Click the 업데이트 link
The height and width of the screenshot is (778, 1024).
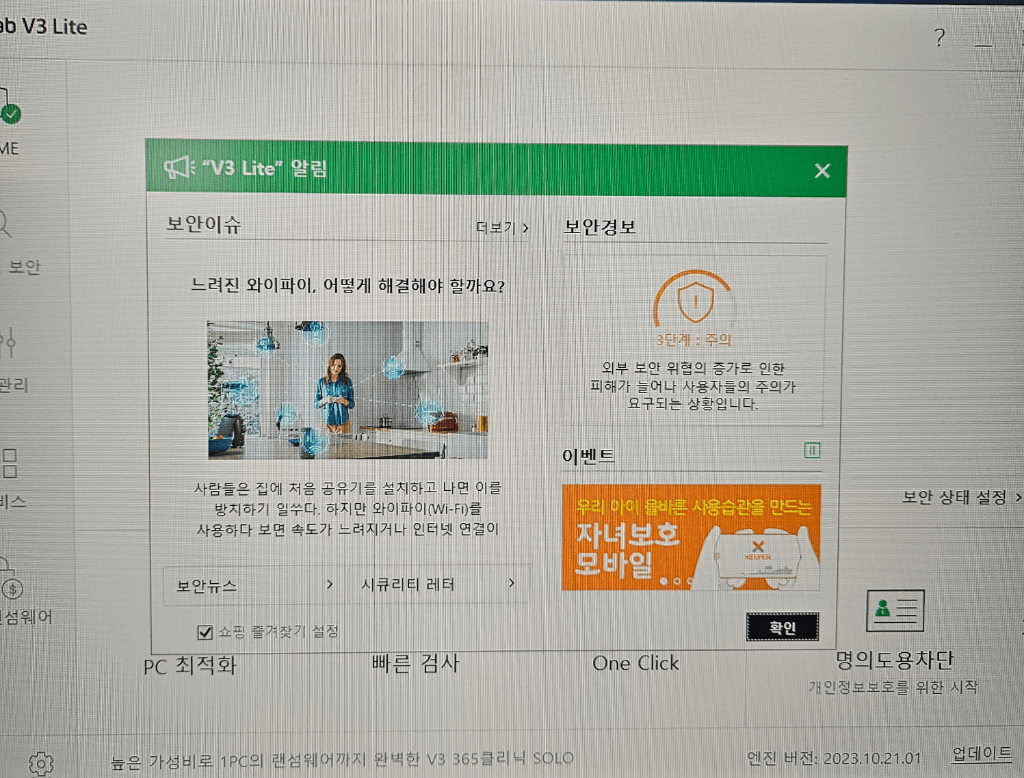click(x=982, y=754)
